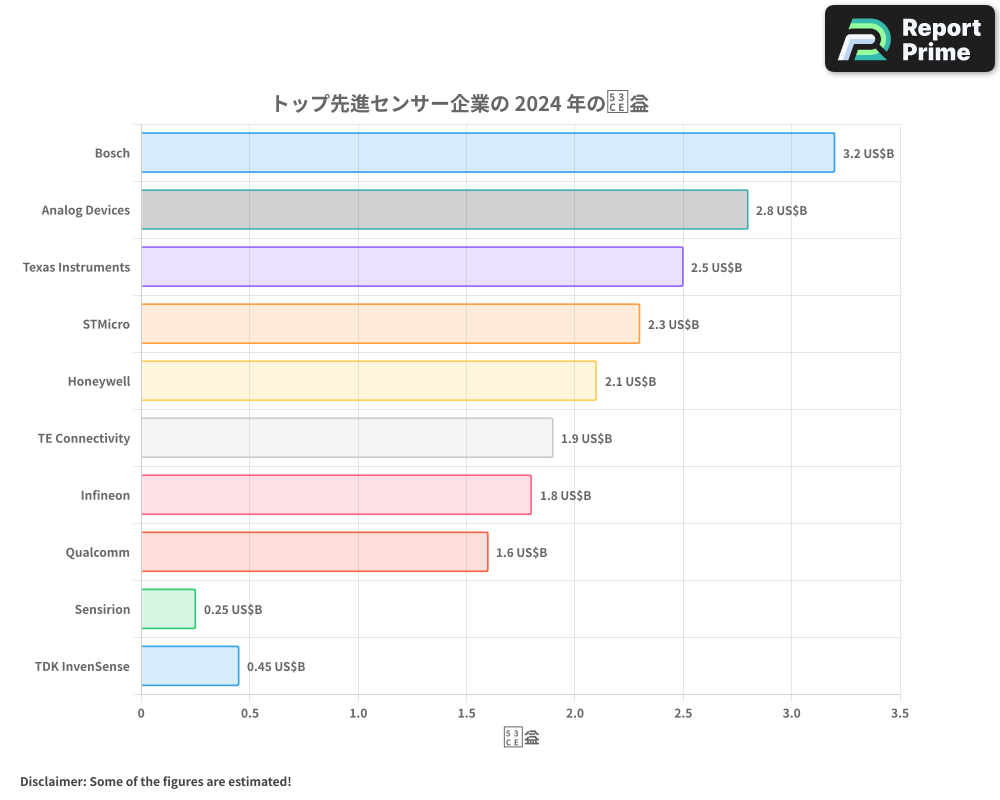Select the STMicro revenue bar

tap(390, 324)
